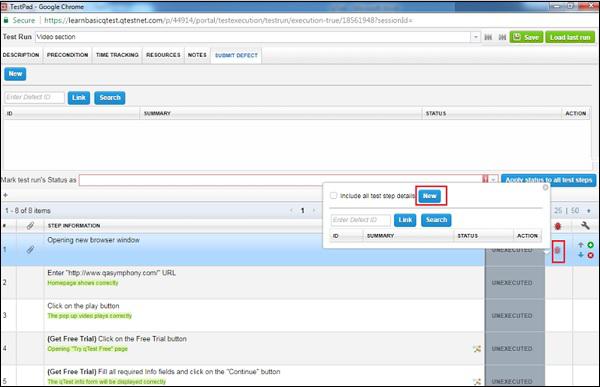Check Include all test step details

[334, 196]
